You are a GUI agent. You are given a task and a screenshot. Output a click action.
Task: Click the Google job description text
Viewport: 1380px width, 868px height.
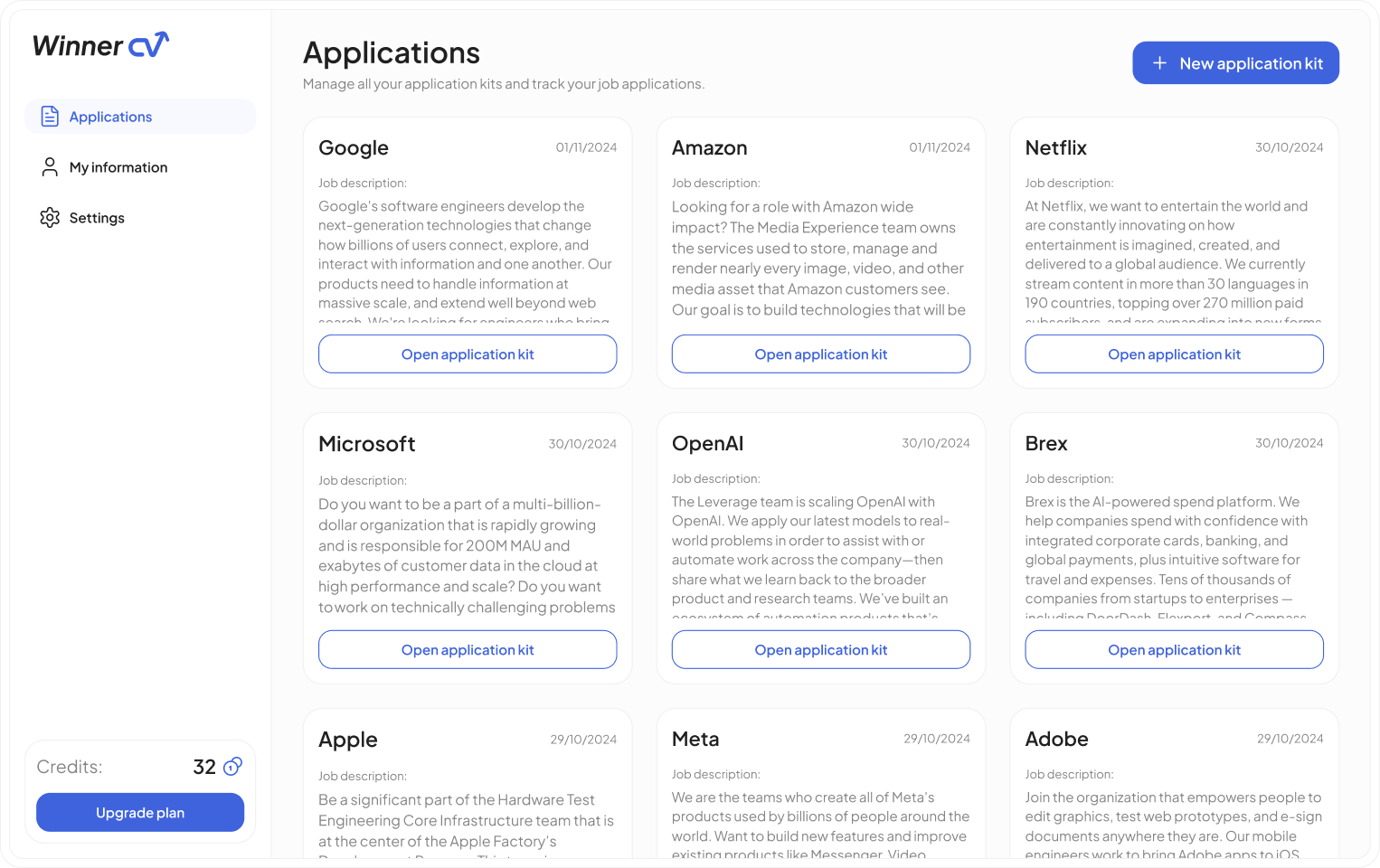[x=467, y=260]
